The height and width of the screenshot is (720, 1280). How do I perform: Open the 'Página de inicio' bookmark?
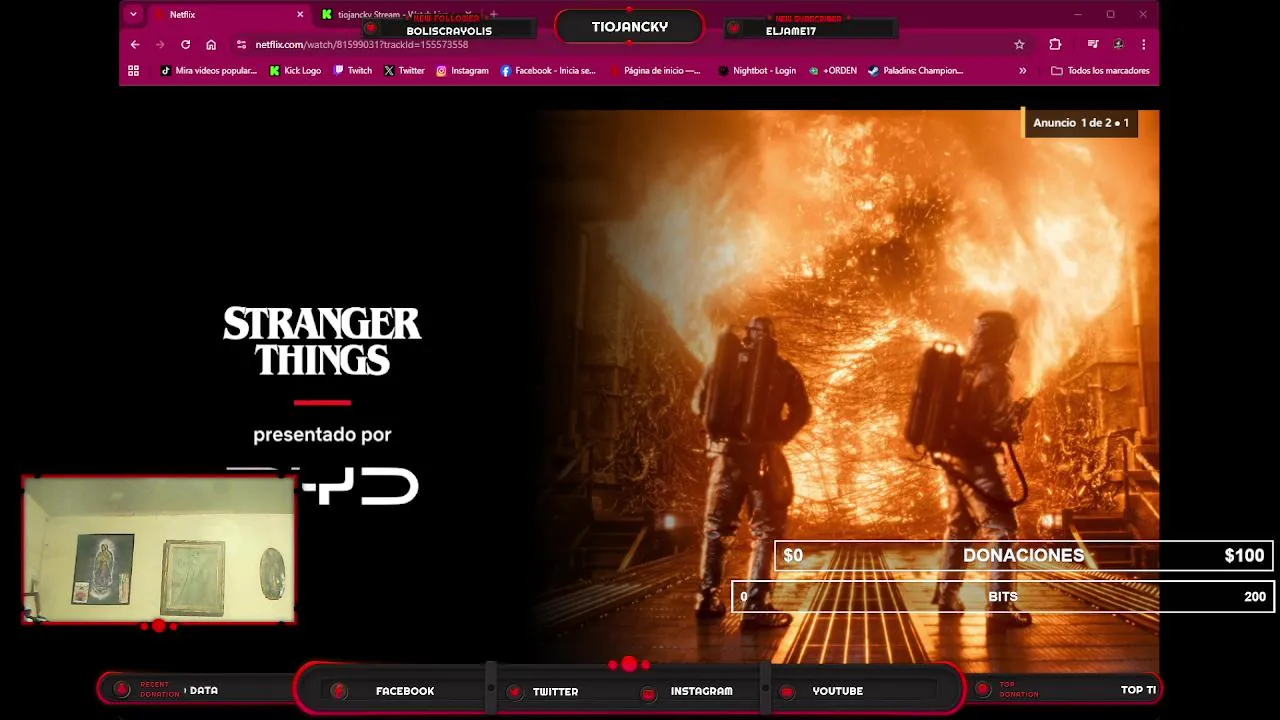654,71
